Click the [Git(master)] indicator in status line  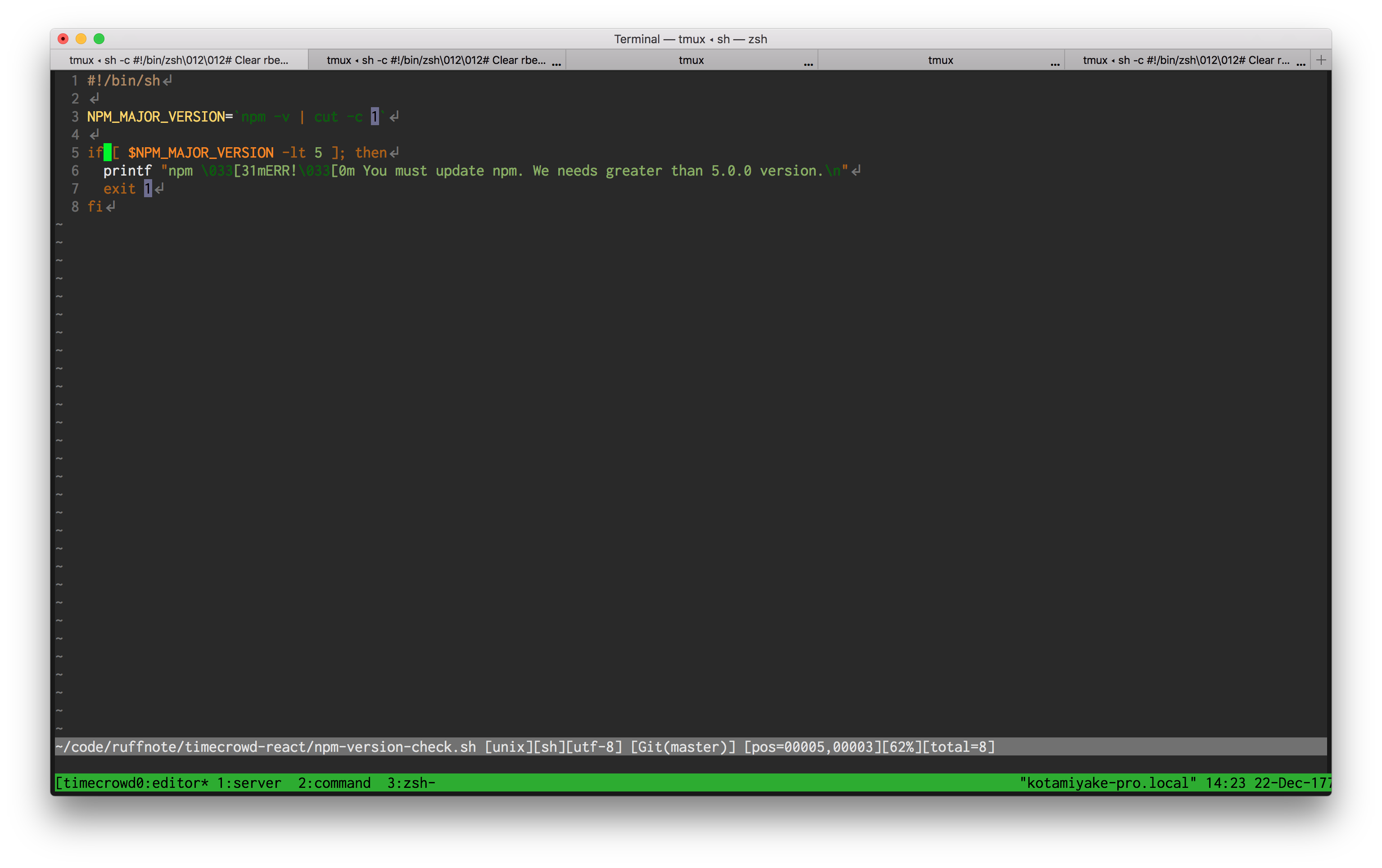pyautogui.click(x=683, y=747)
